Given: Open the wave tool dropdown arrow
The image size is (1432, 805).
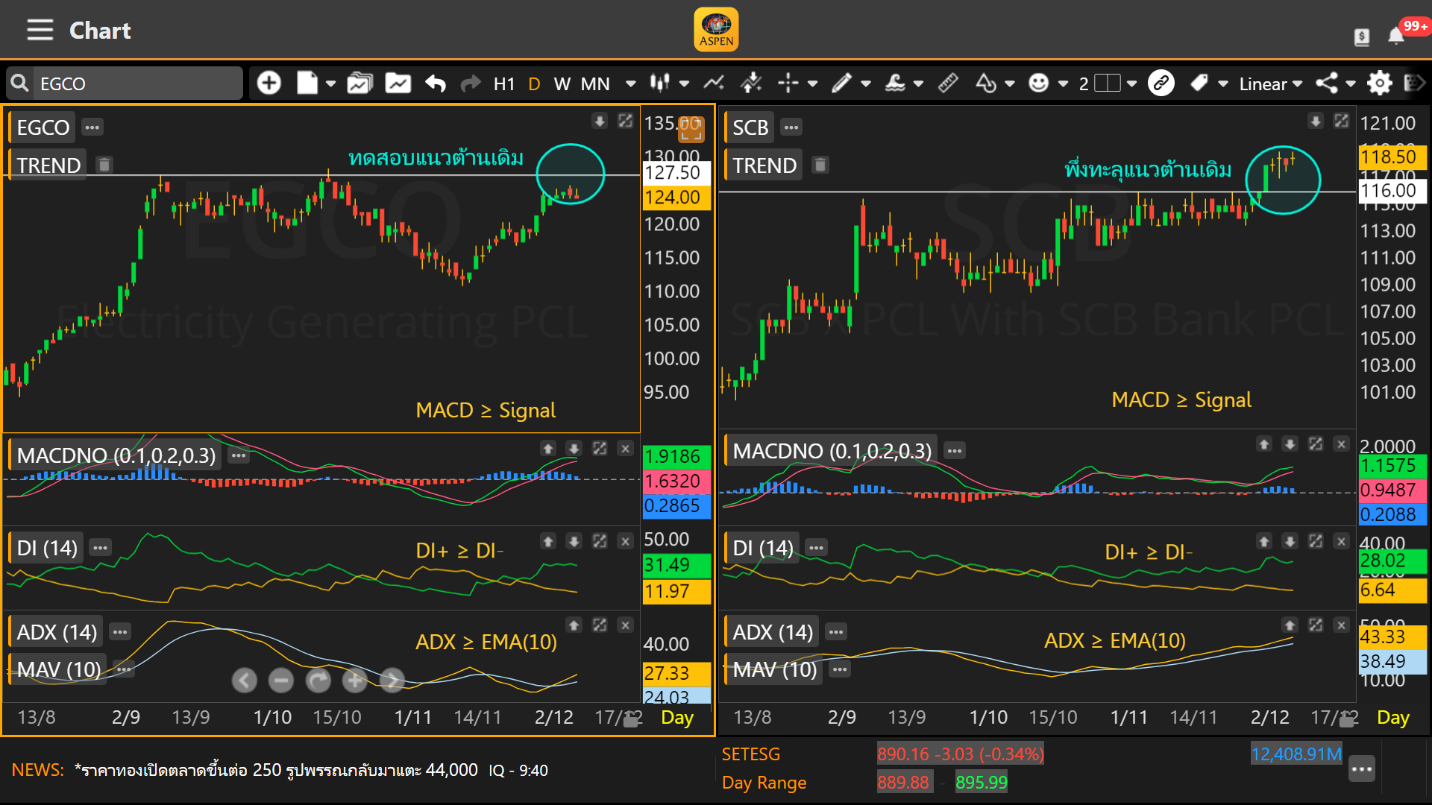Looking at the screenshot, I should pyautogui.click(x=918, y=84).
